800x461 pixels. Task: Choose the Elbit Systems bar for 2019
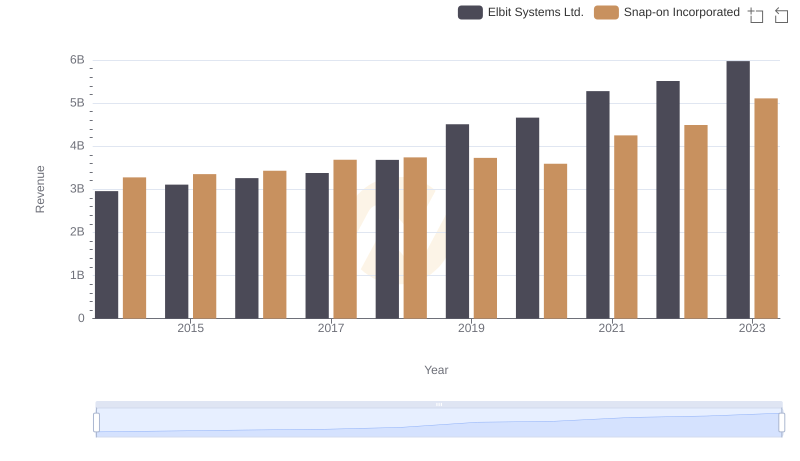tap(458, 221)
